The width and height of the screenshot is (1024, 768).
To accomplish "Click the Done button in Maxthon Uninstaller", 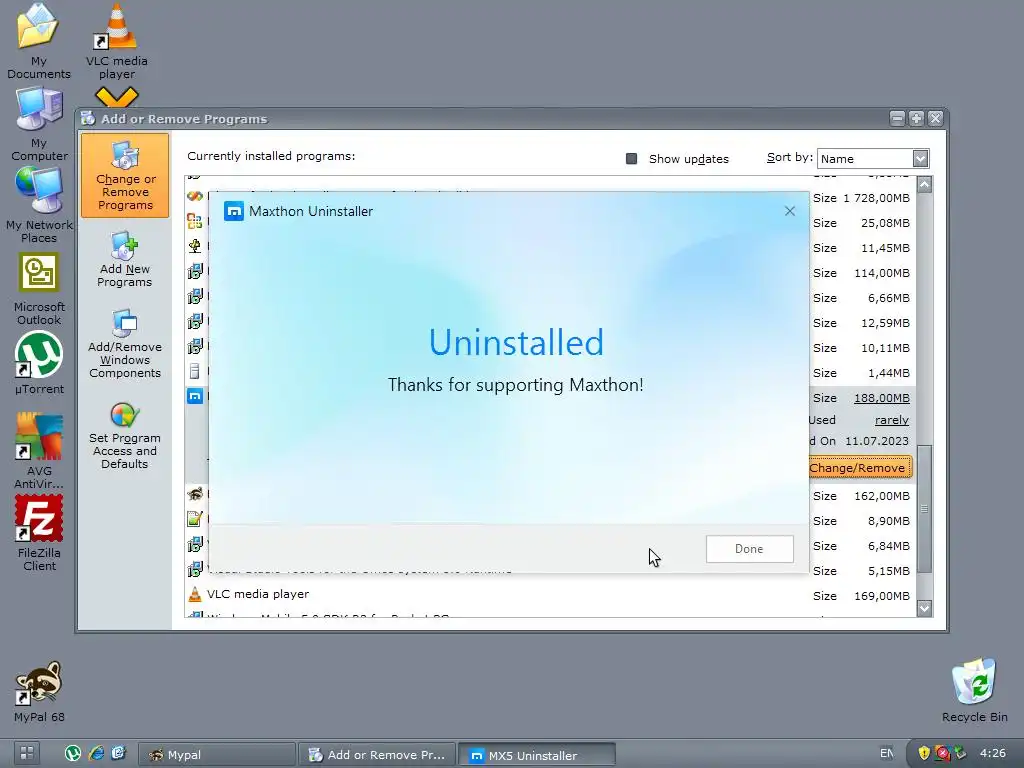I will click(749, 549).
